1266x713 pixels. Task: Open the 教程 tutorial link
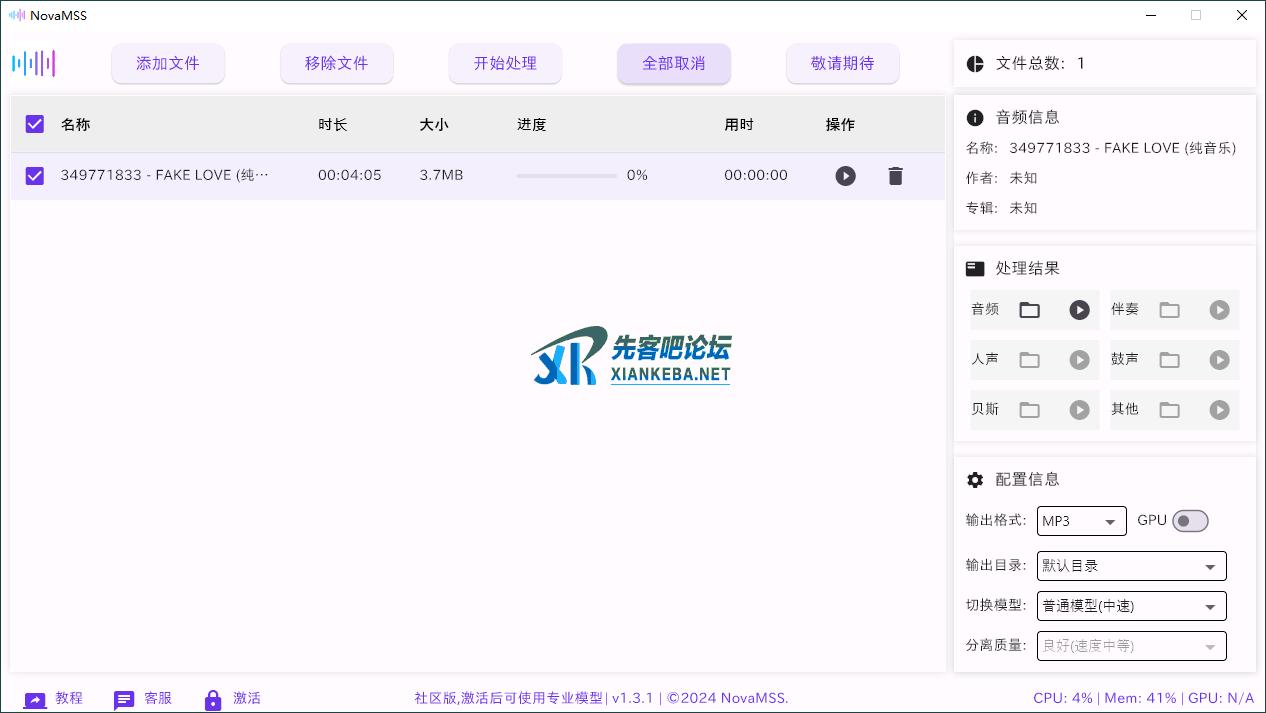pos(55,698)
